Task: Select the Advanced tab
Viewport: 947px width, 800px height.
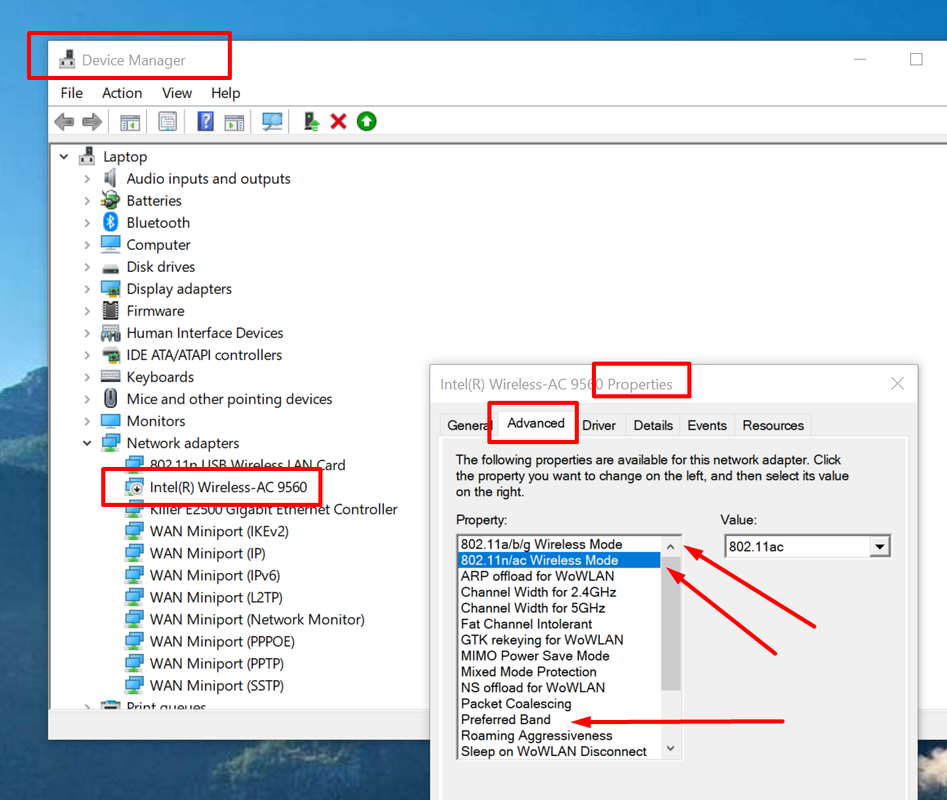Action: click(536, 423)
